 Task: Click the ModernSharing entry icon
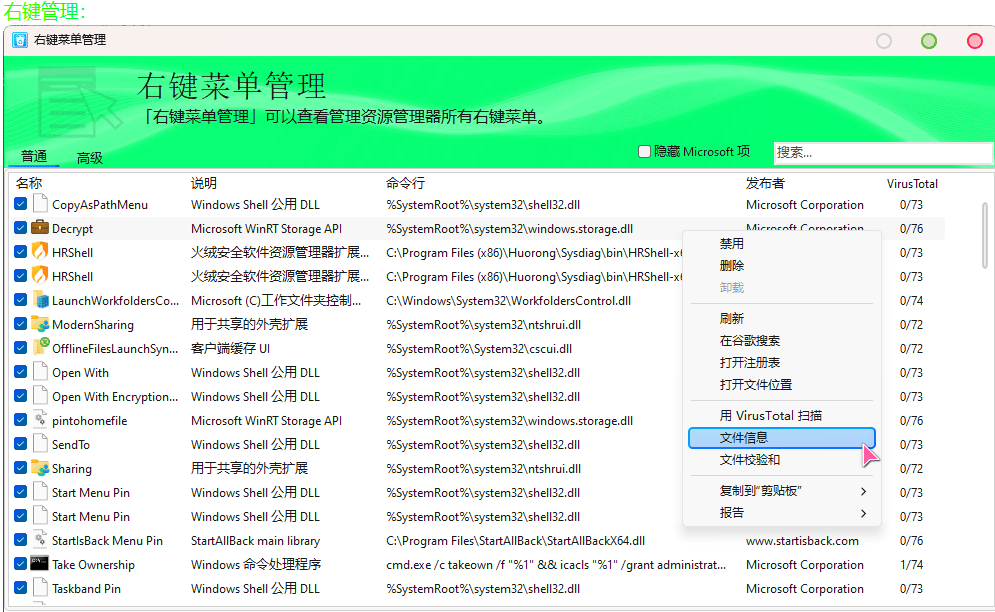pyautogui.click(x=40, y=324)
